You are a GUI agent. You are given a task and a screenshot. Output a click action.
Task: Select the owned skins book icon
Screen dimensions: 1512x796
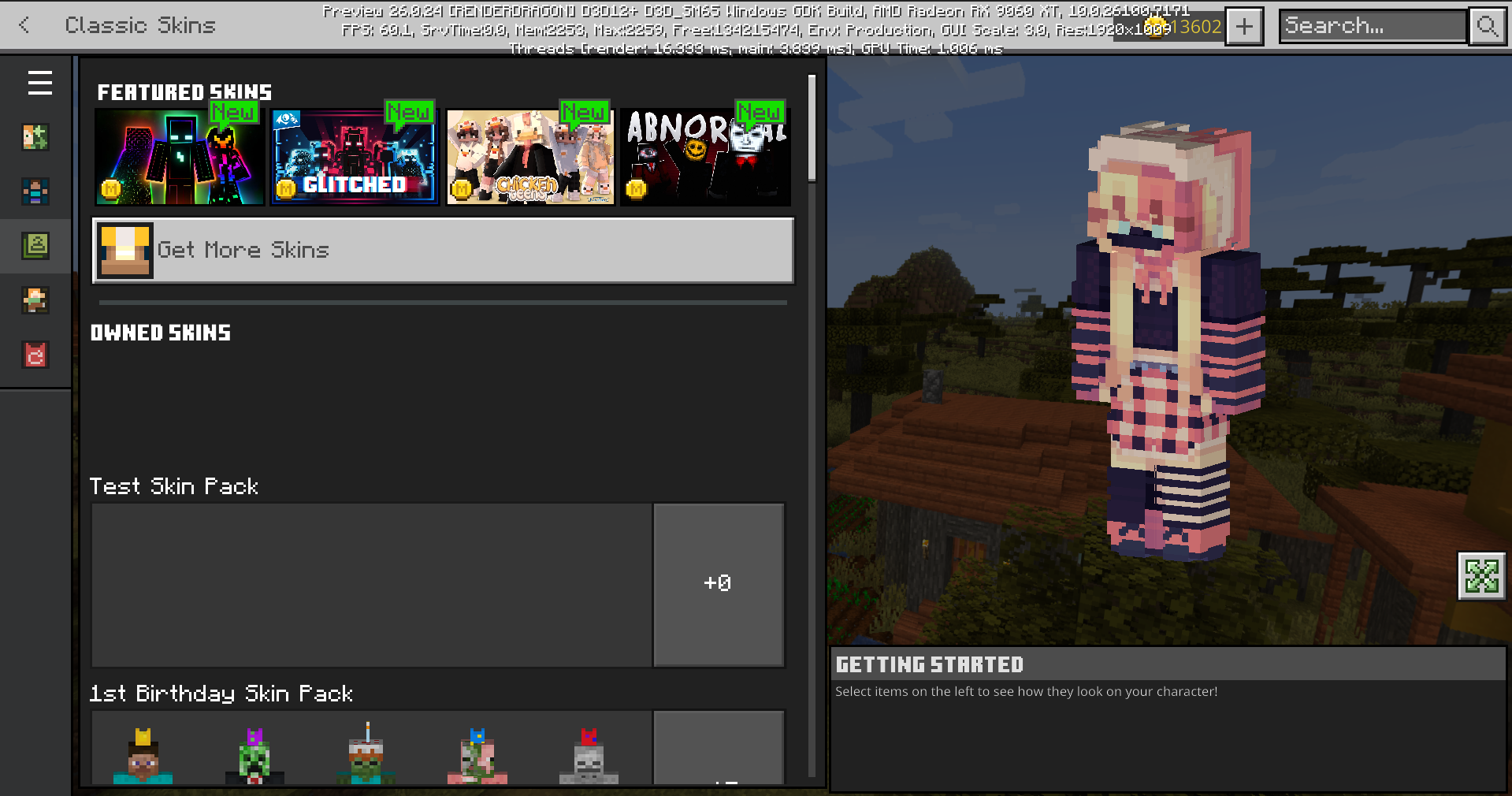(x=35, y=247)
